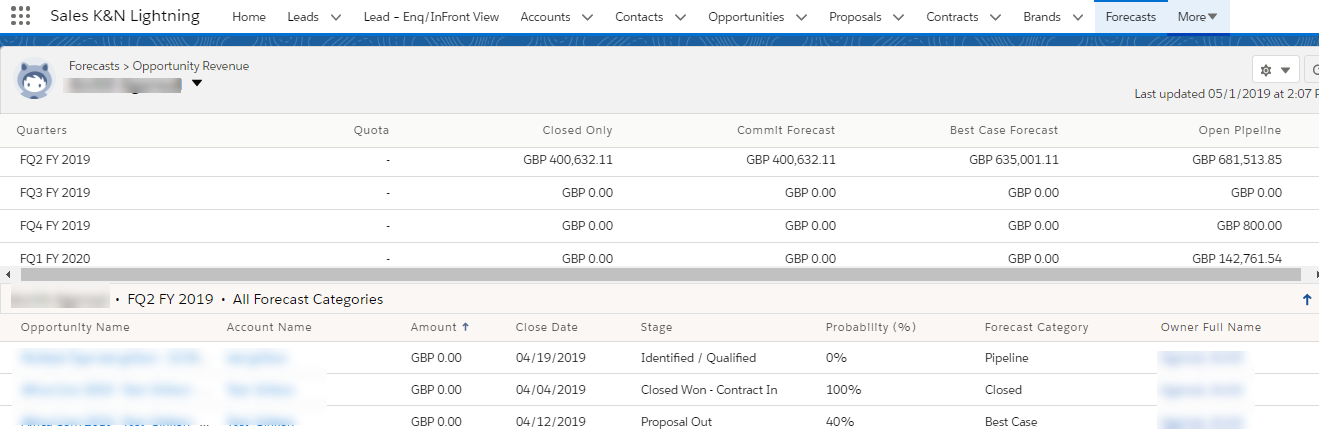This screenshot has height=436, width=1319.
Task: Click FQ1 2020 pipeline GBP 142,761.54
Action: 1237,258
